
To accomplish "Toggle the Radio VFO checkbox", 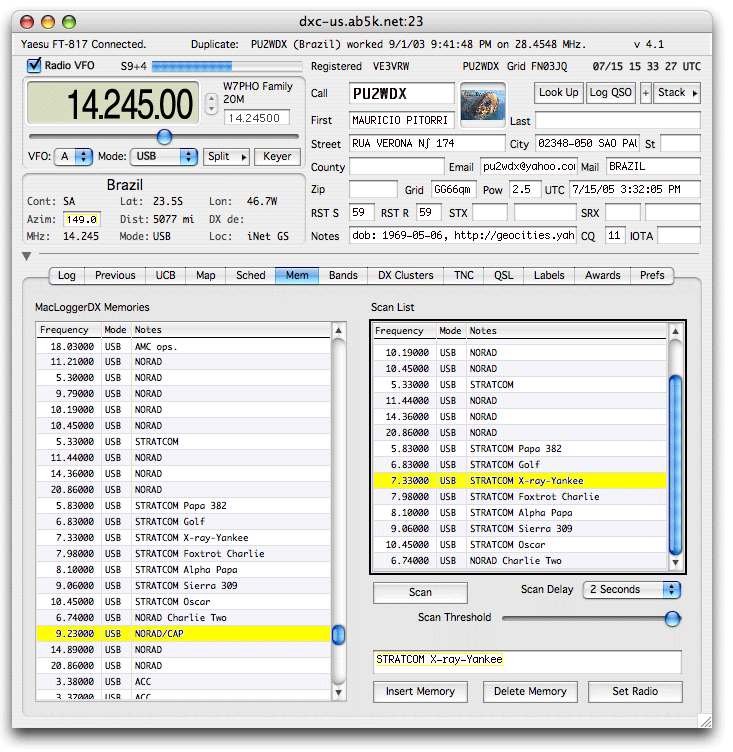I will tap(34, 66).
